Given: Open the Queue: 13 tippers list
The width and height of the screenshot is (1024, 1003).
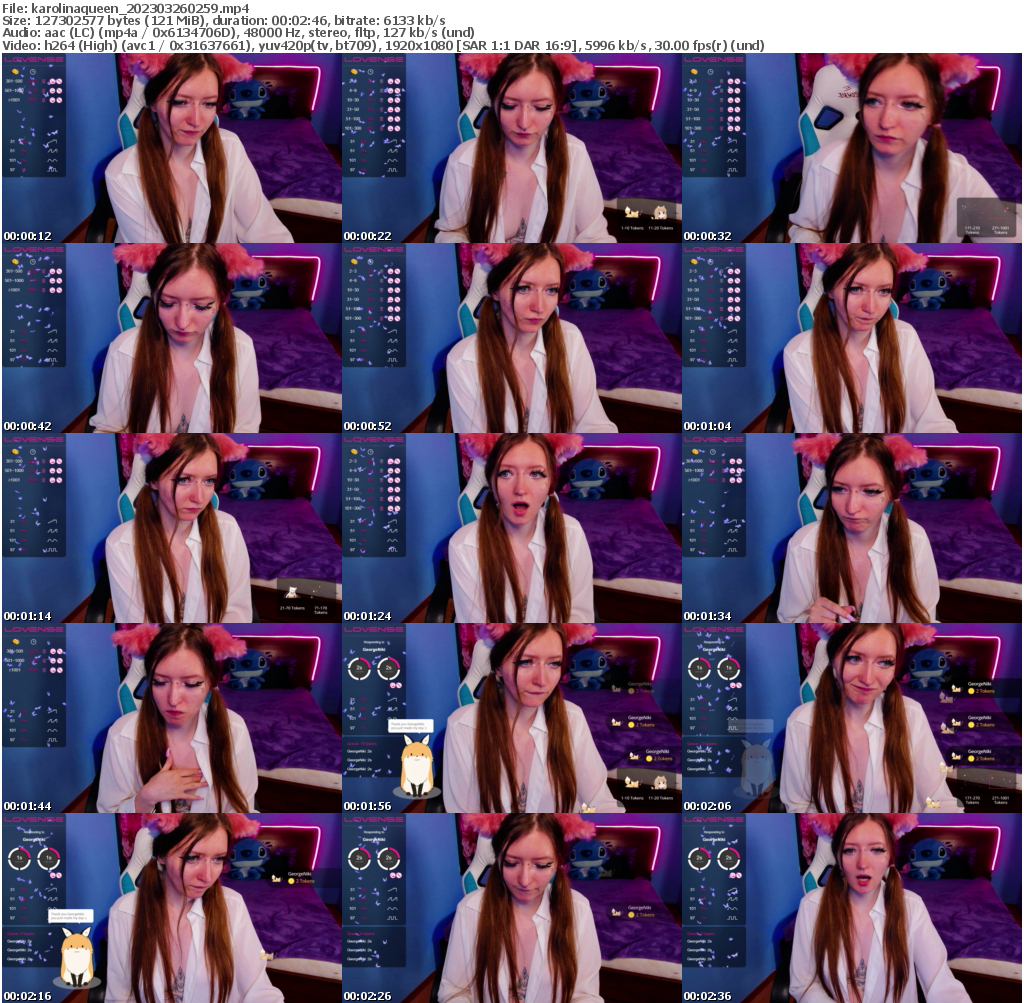Looking at the screenshot, I should coord(360,742).
